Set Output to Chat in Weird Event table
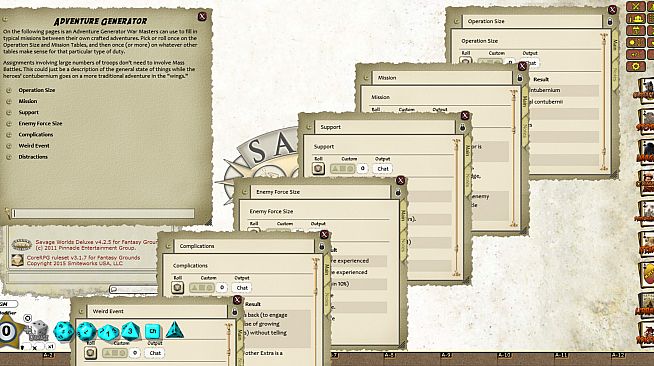This screenshot has width=654, height=366. [x=155, y=353]
